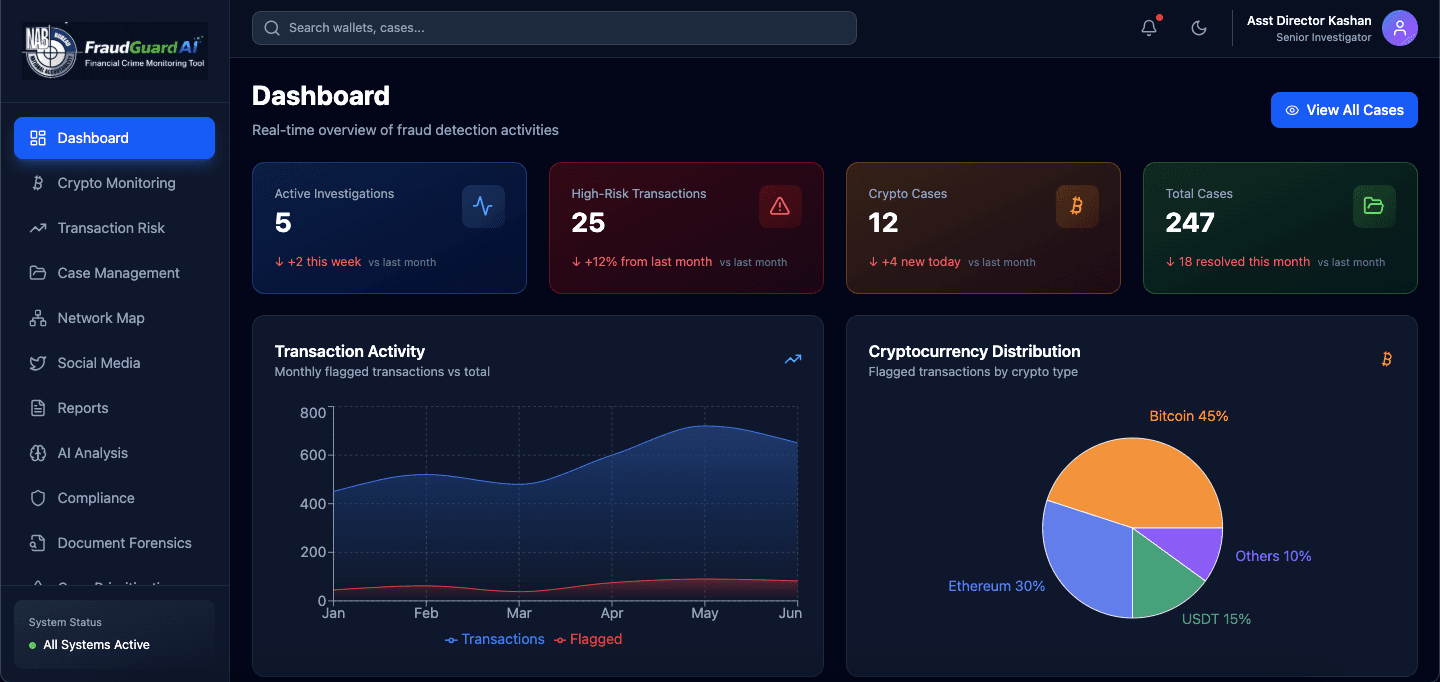Click the Total Cases folder icon
This screenshot has width=1440, height=682.
pyautogui.click(x=1374, y=206)
